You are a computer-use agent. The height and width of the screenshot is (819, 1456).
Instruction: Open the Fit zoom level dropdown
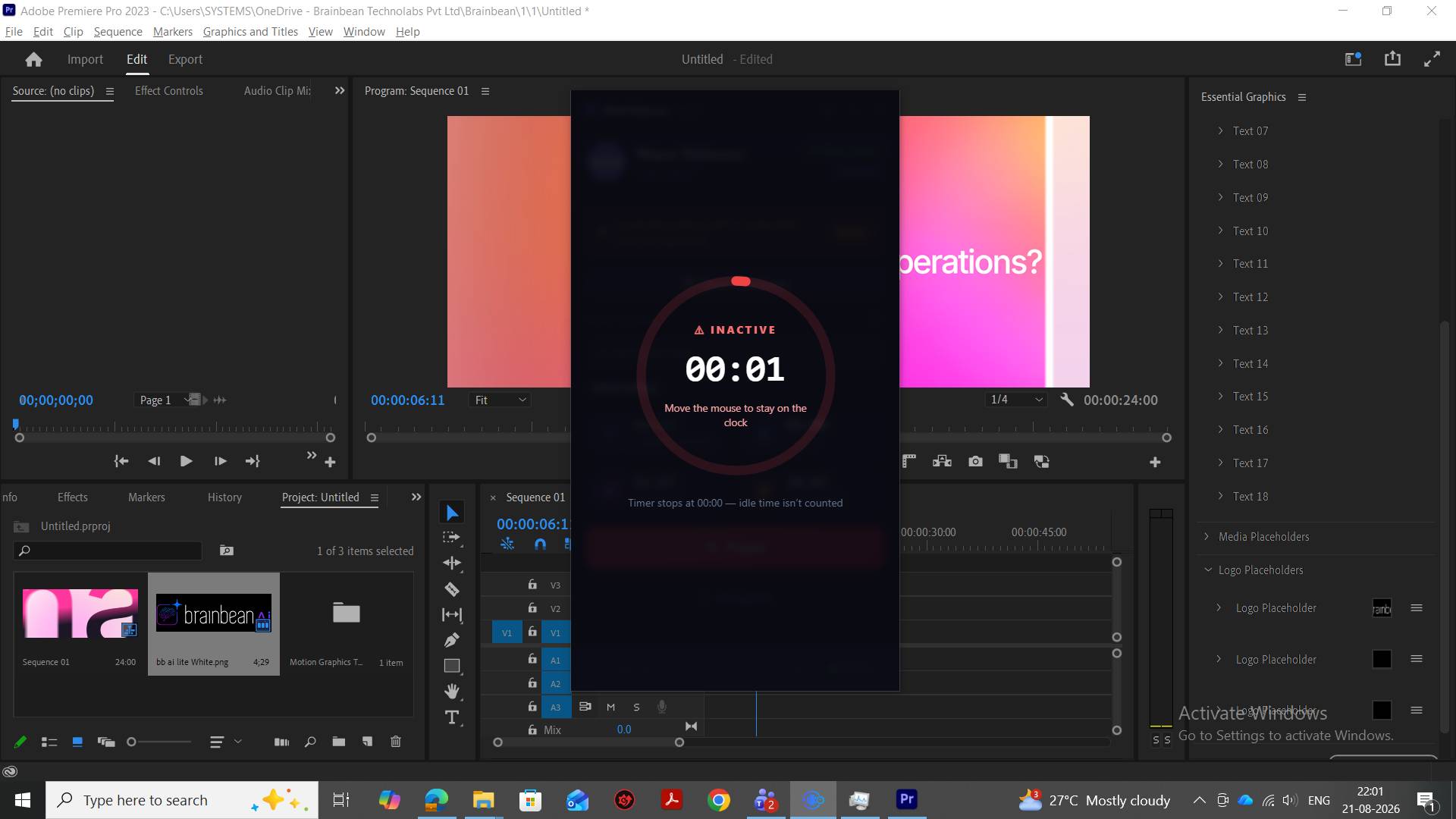[500, 400]
